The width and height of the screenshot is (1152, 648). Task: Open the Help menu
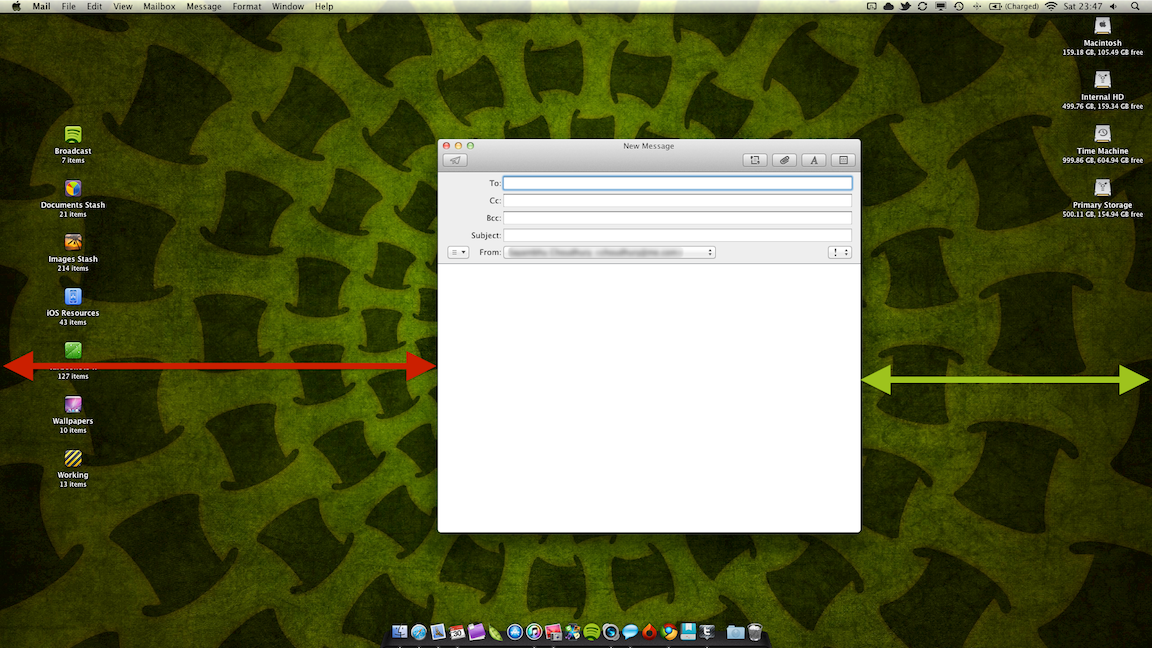point(324,7)
